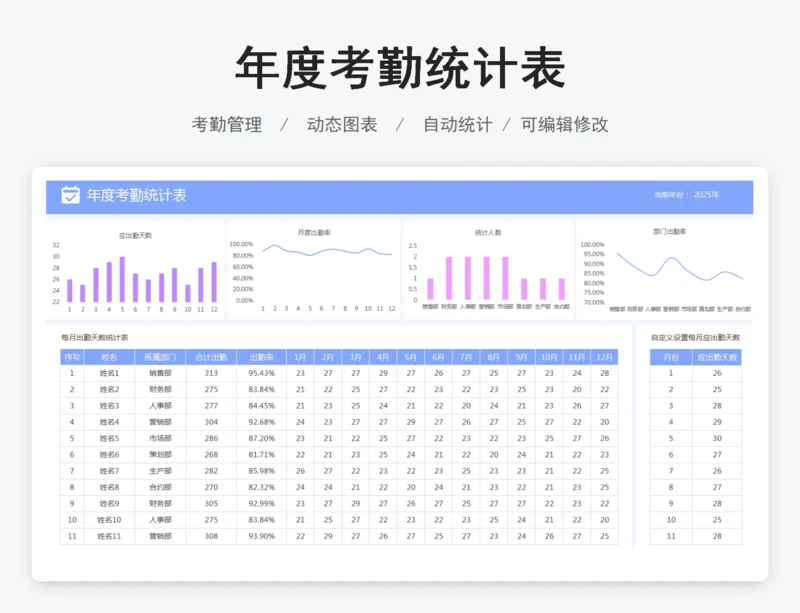Click the 姓名11 name cell
Viewport: 800px width, 613px height.
tap(109, 537)
